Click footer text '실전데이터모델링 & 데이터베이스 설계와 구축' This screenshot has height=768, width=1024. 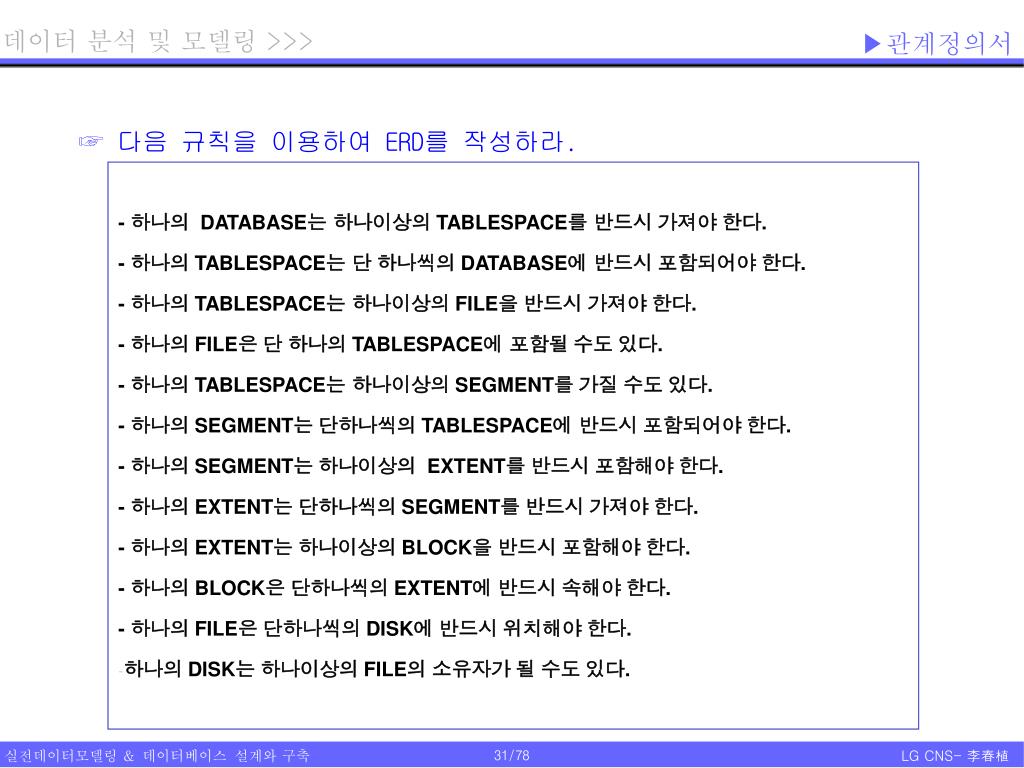(x=157, y=756)
